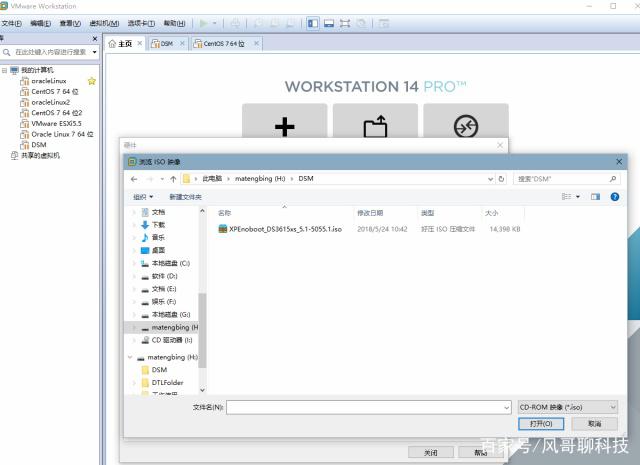
Task: Expand the 本地磁盘 (C:) tree node
Action: click(134, 262)
